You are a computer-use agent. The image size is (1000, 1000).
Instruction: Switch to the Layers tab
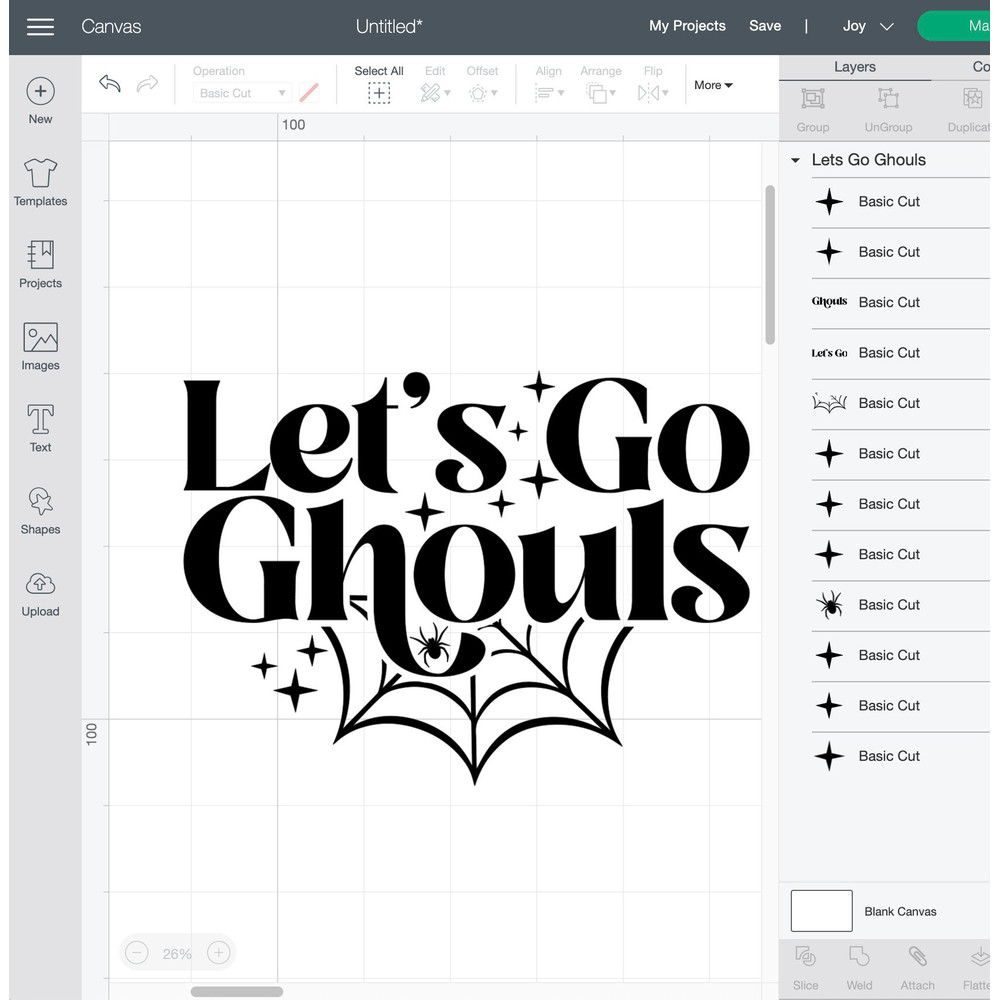855,66
